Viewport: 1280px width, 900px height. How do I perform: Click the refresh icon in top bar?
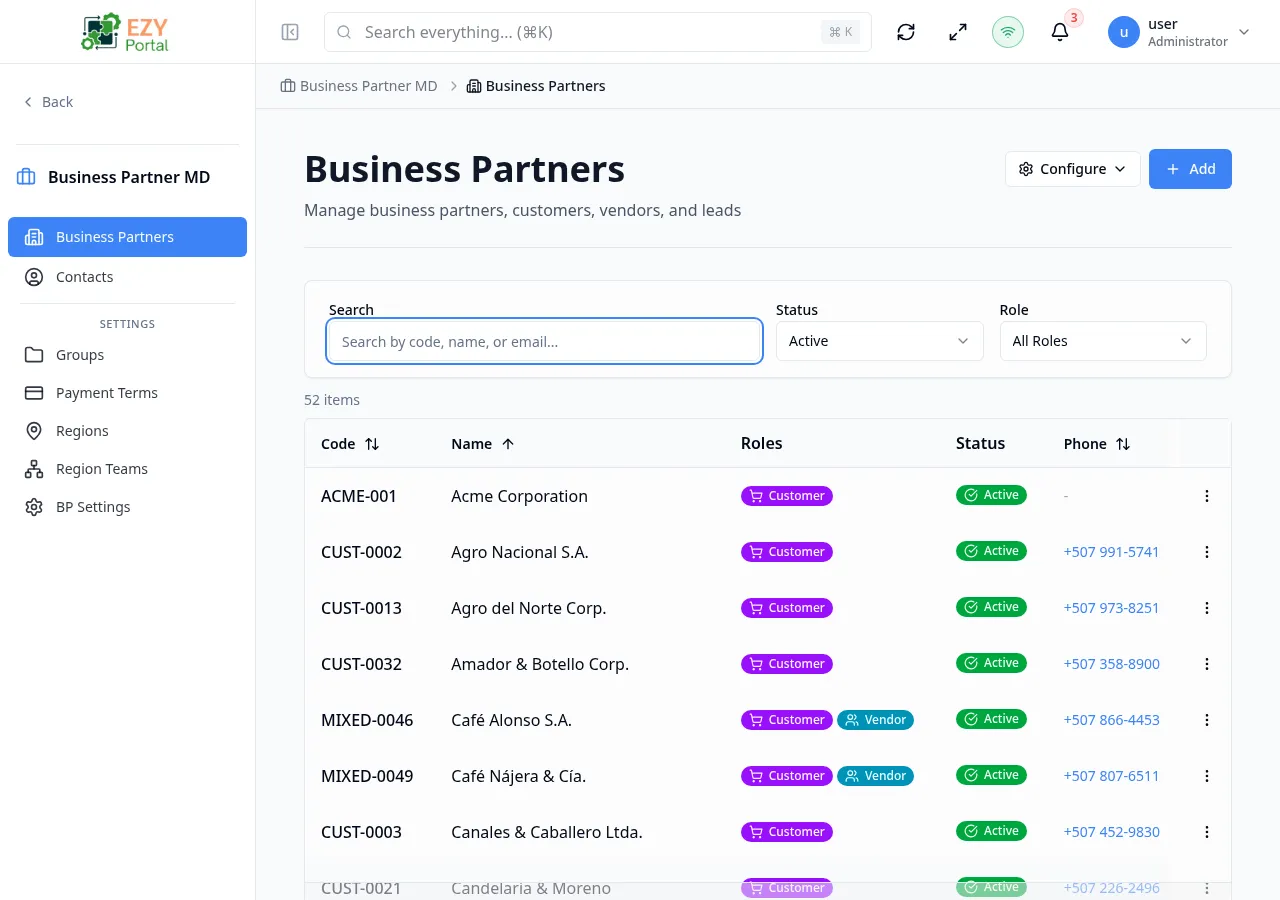906,32
